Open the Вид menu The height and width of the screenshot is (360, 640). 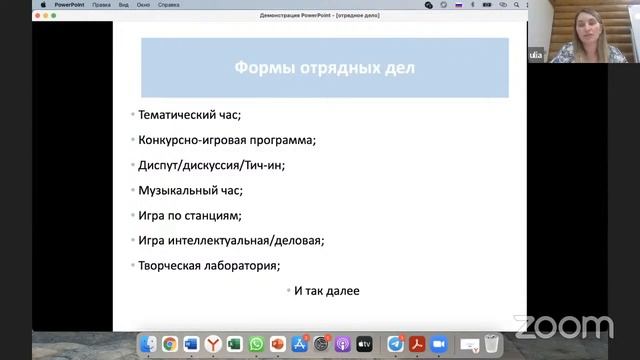pos(124,5)
